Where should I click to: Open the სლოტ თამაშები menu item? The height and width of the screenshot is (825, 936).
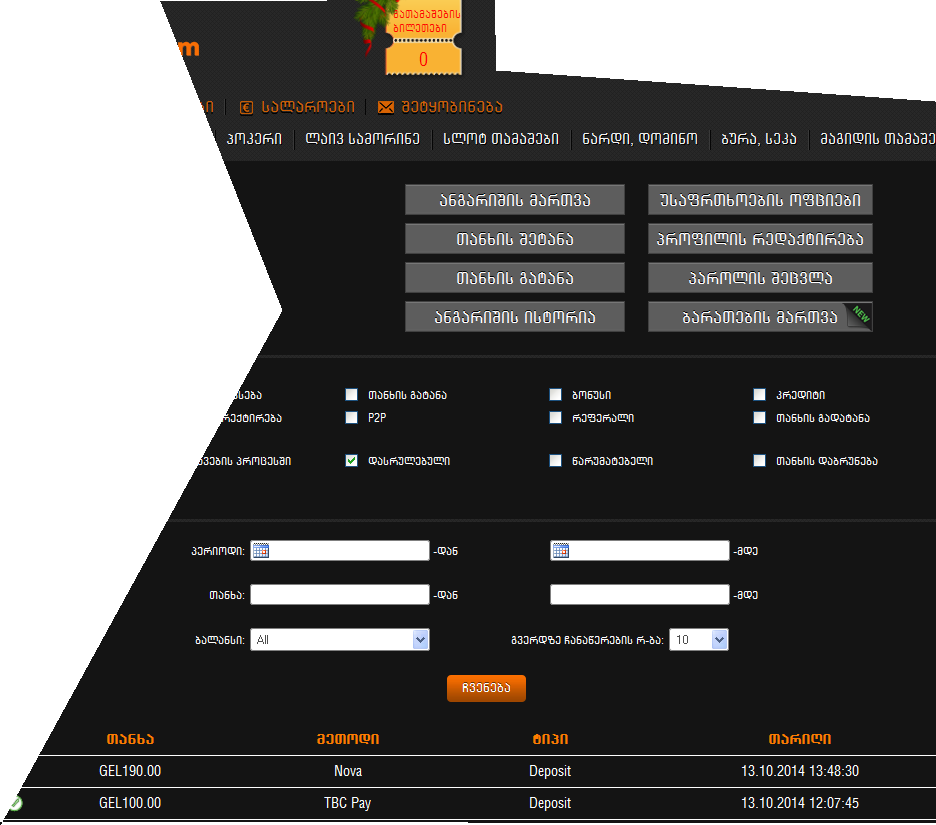pos(501,139)
